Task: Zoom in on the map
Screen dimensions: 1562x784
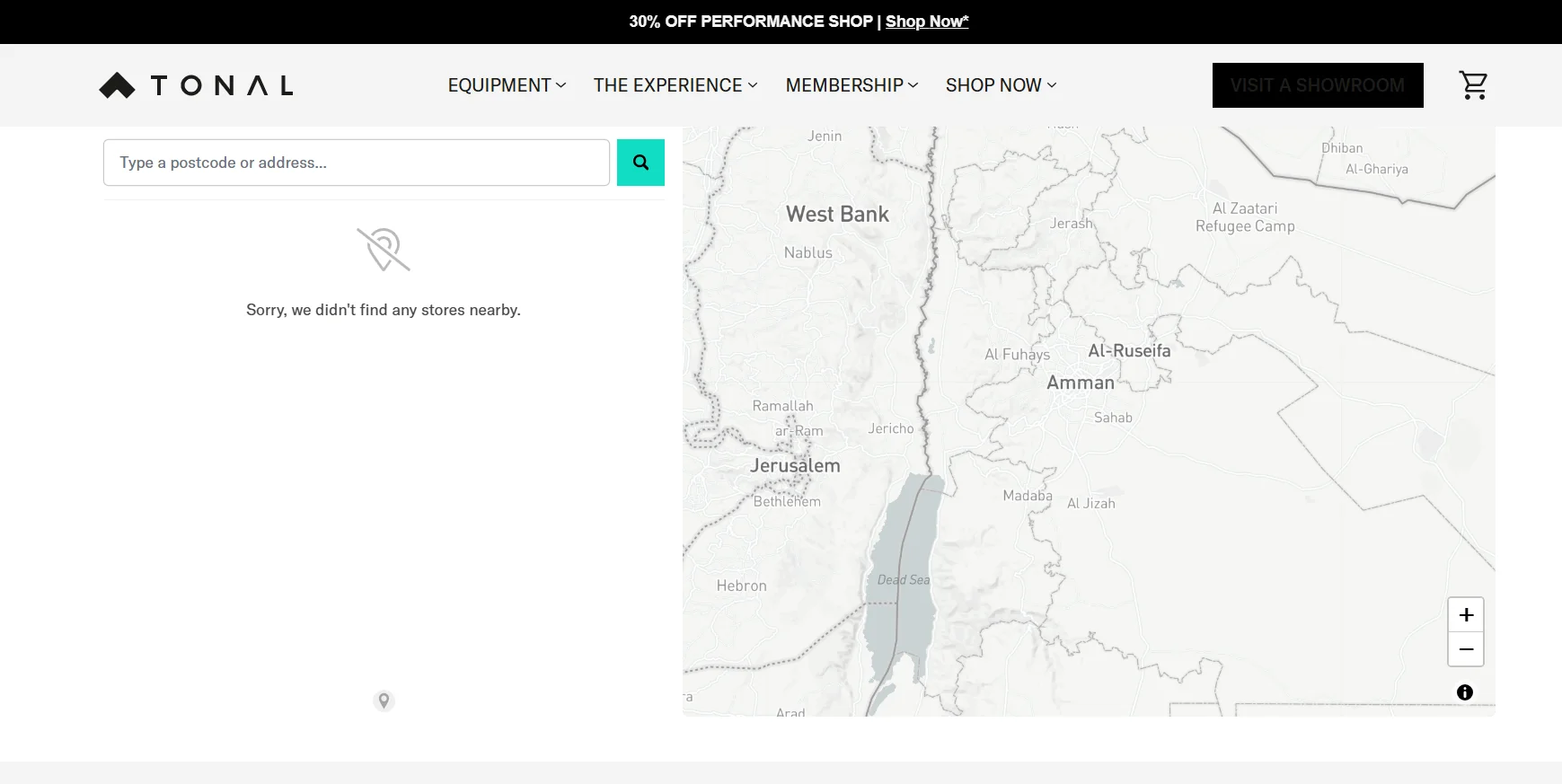Action: click(1466, 615)
